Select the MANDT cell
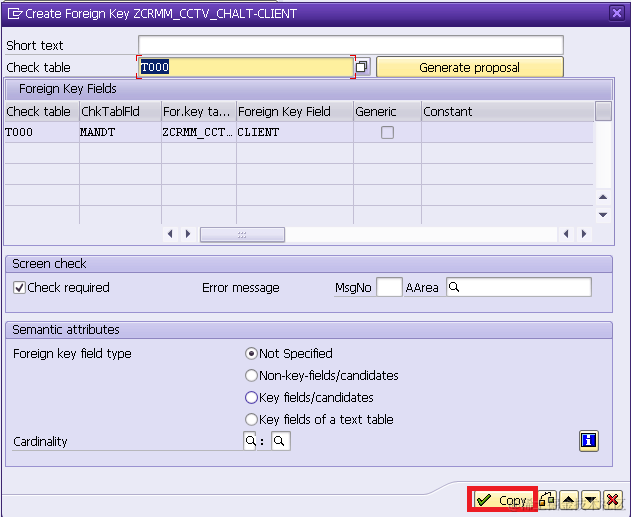 (x=120, y=132)
